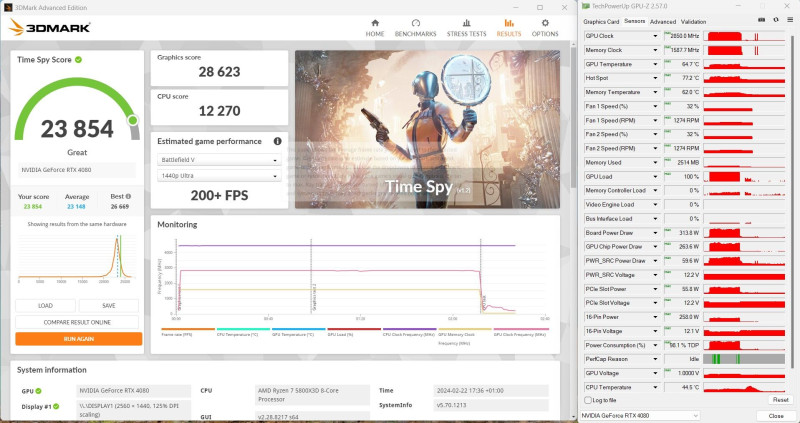This screenshot has height=423, width=800.
Task: Click the orange RUN AGAIN button
Action: click(79, 339)
